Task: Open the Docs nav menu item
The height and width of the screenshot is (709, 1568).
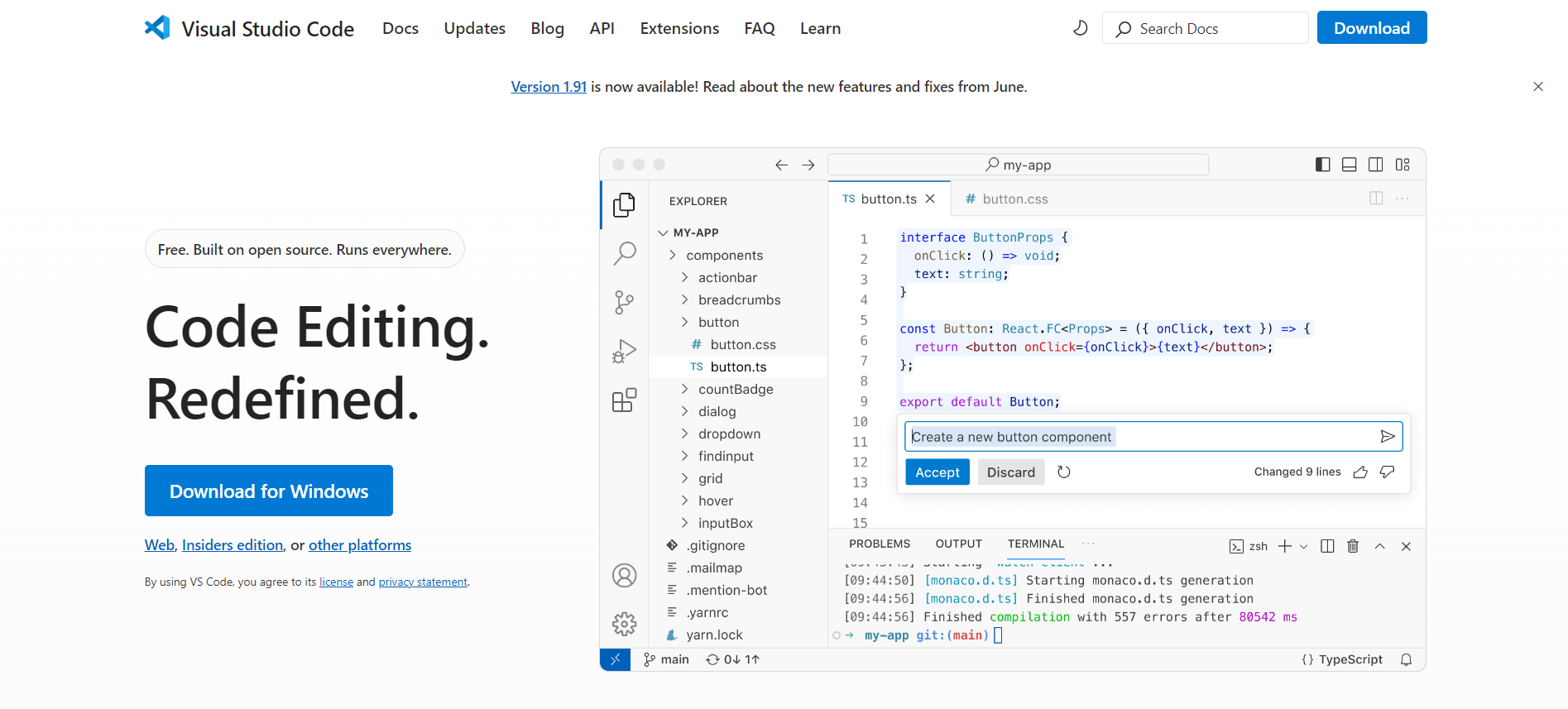Action: click(x=400, y=28)
